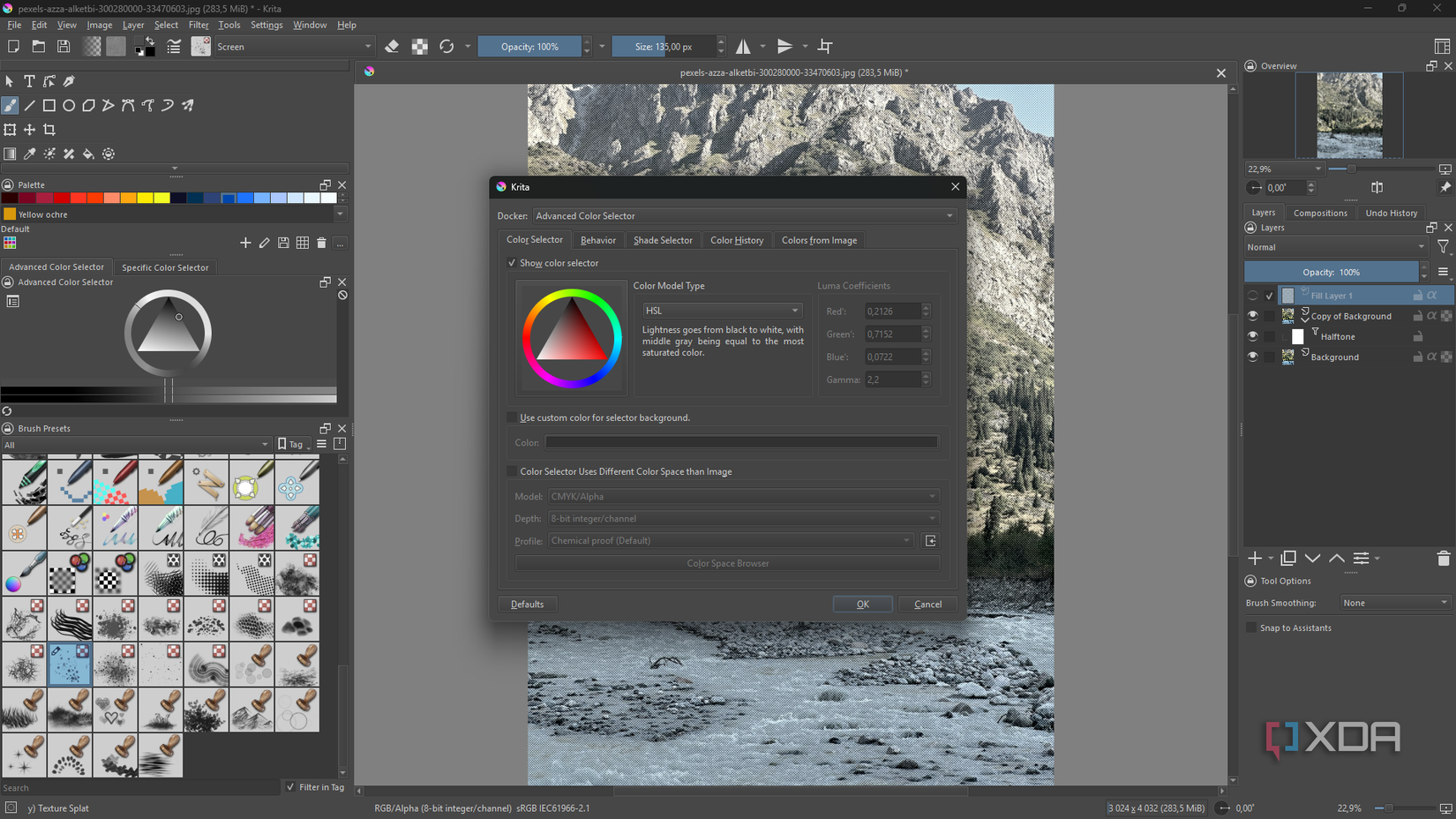1456x819 pixels.
Task: Select the Move tool
Action: (29, 129)
